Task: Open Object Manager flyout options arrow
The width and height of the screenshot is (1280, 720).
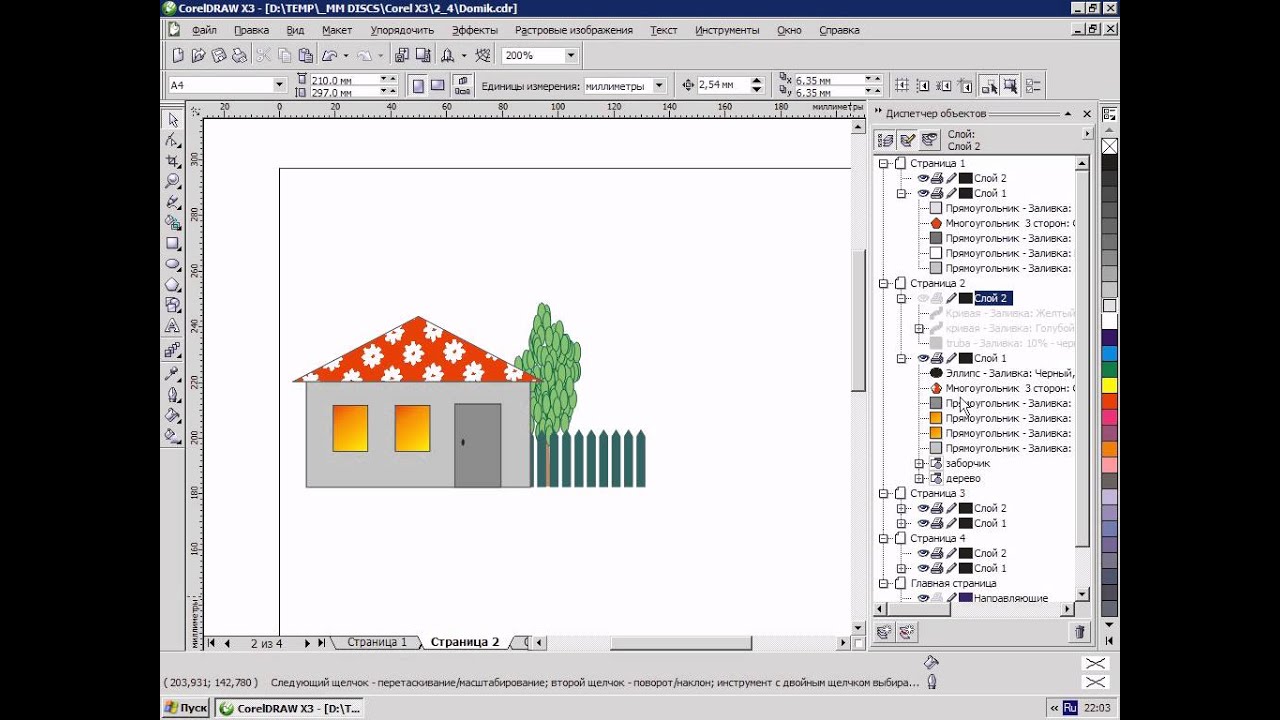Action: pos(1088,133)
